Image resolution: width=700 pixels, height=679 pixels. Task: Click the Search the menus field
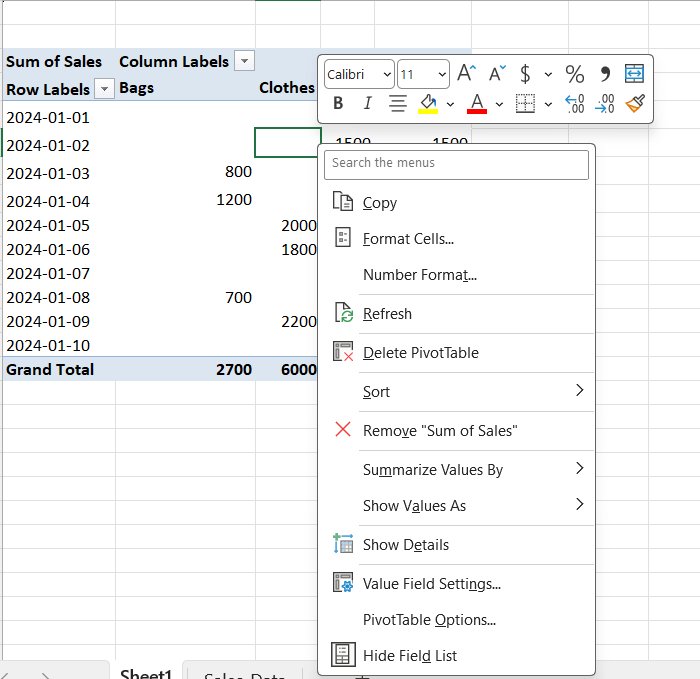point(456,163)
